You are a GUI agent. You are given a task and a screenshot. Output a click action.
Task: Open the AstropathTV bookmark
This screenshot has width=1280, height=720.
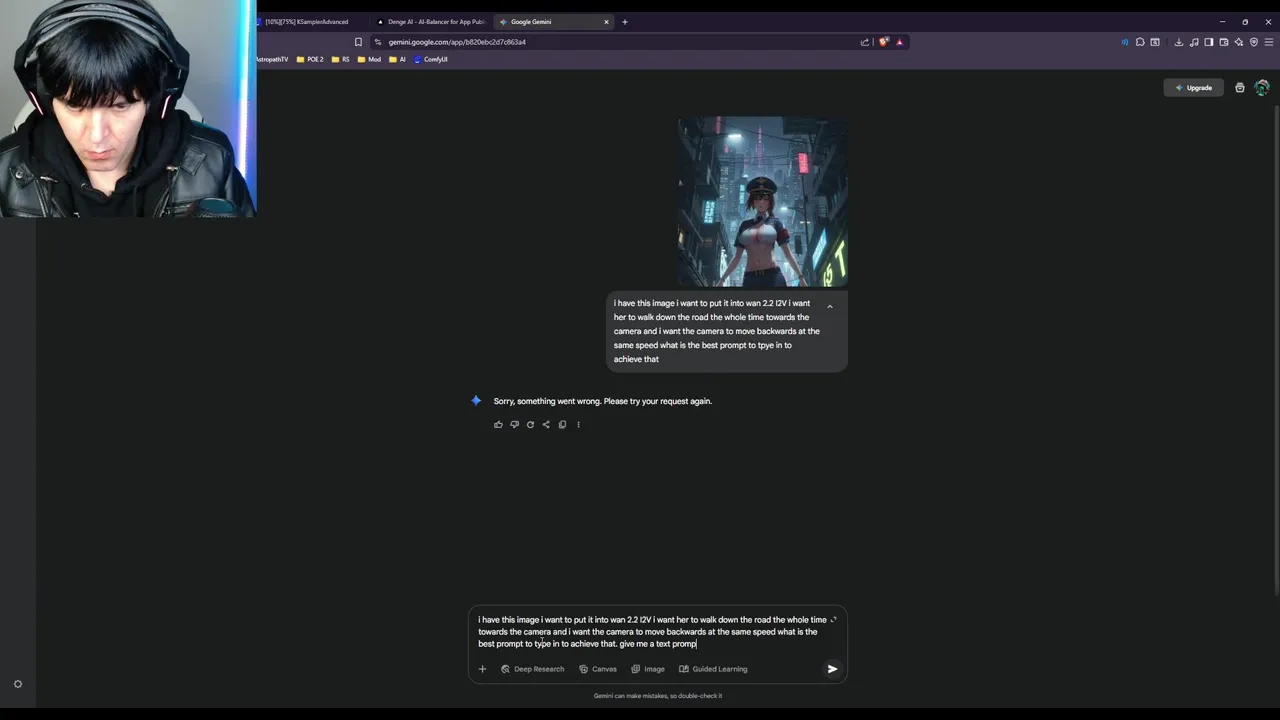(x=272, y=59)
